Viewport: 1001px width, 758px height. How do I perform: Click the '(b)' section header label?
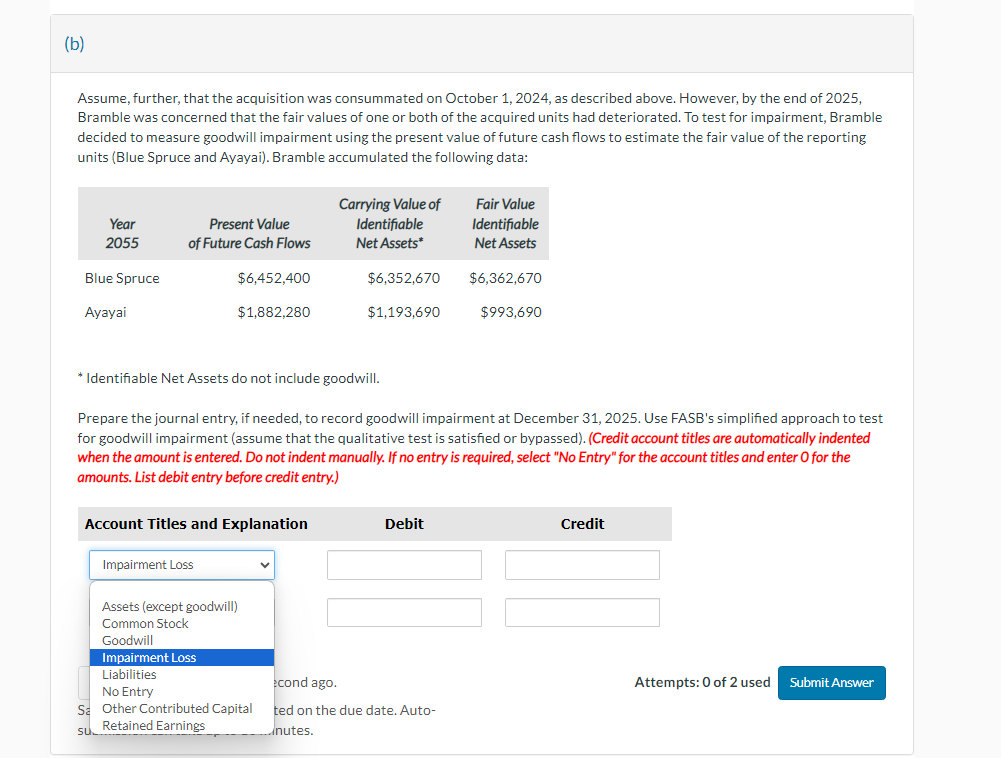point(74,43)
